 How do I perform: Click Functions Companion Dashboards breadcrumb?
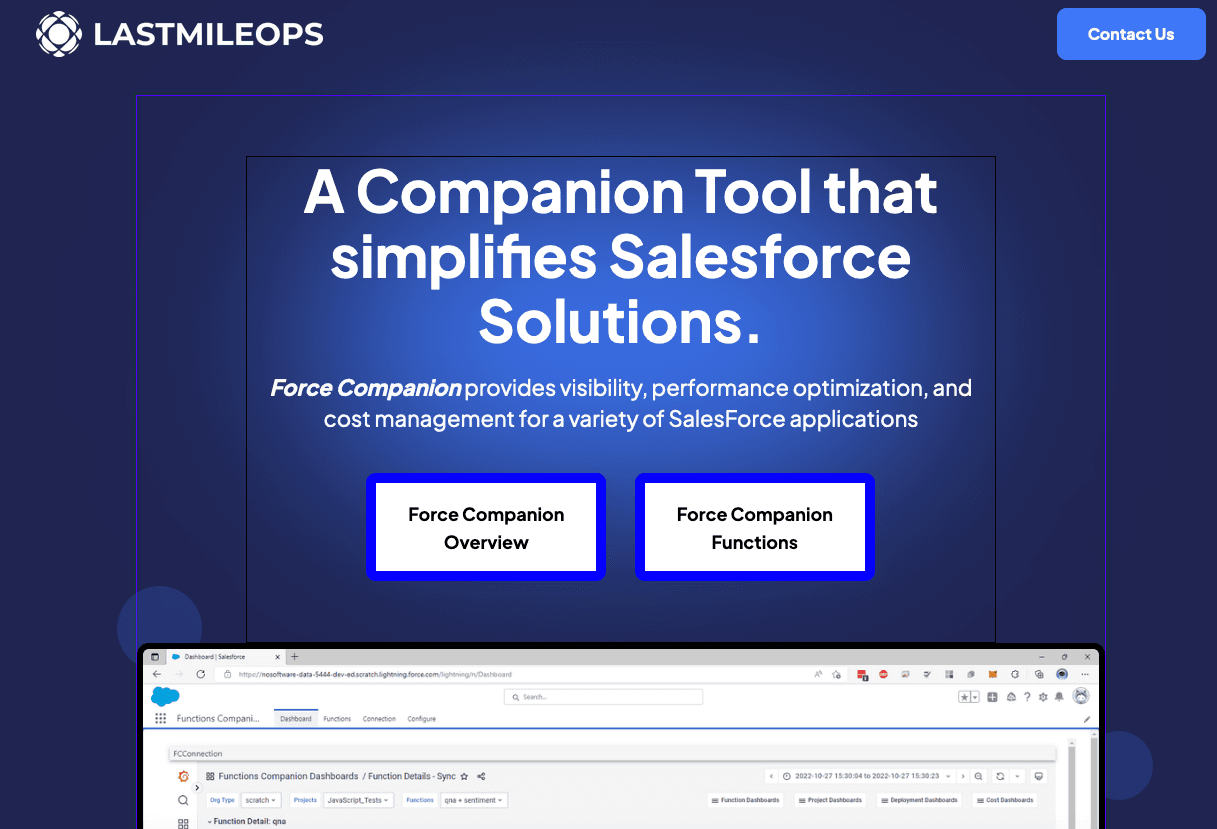(x=288, y=776)
